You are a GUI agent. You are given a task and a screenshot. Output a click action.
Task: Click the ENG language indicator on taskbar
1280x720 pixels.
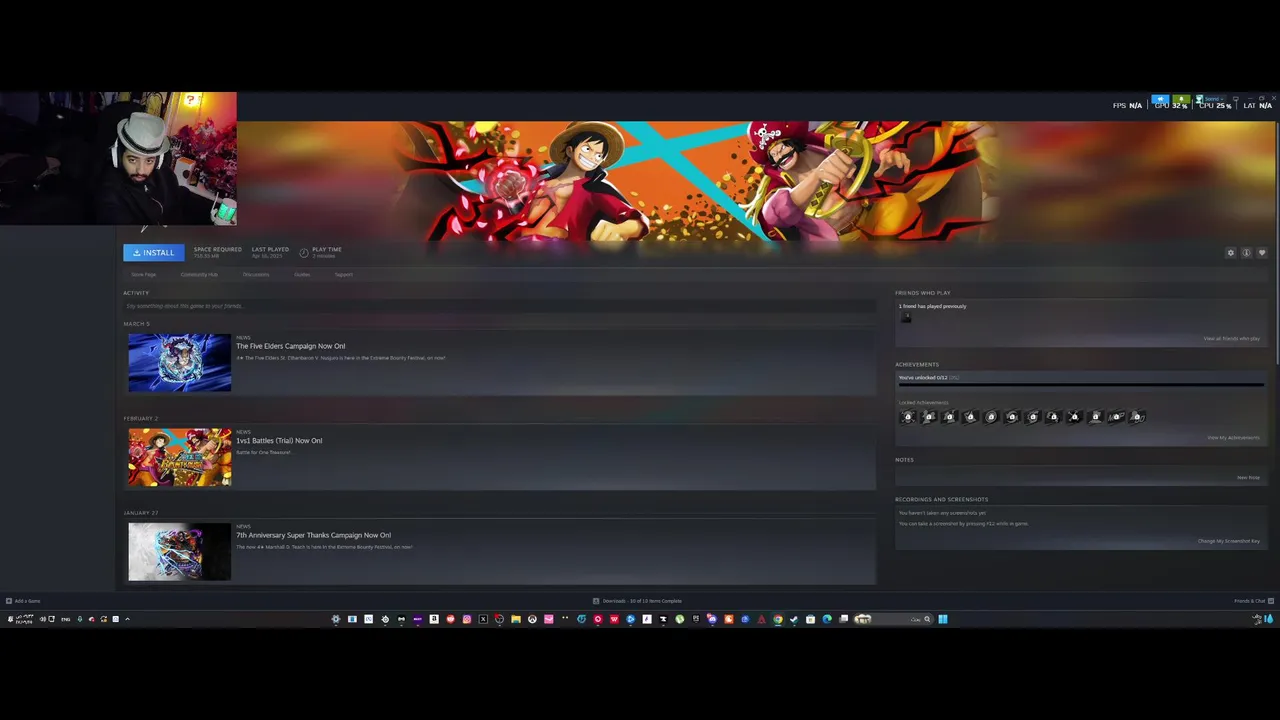[66, 619]
